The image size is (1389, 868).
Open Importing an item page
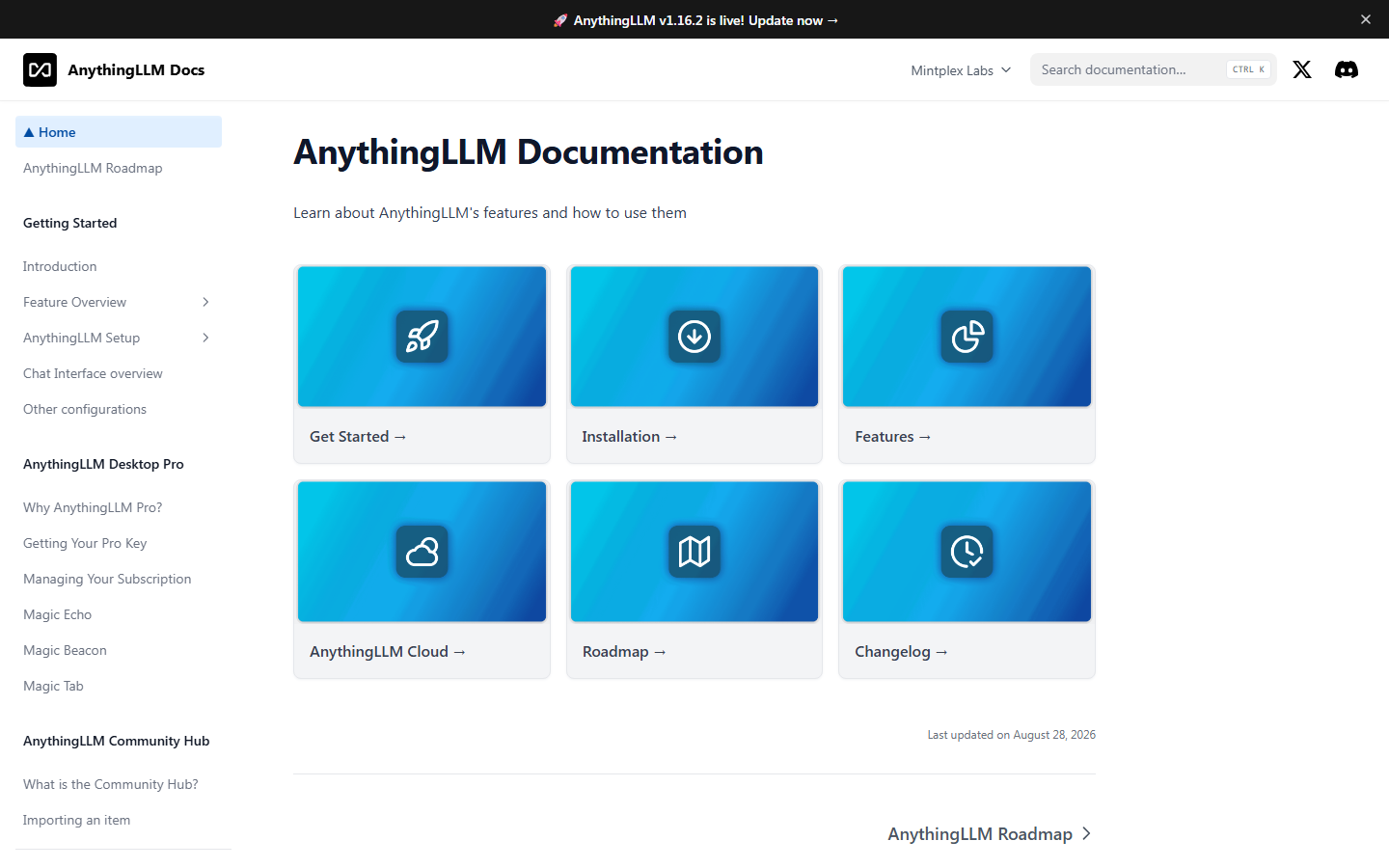(x=119, y=820)
